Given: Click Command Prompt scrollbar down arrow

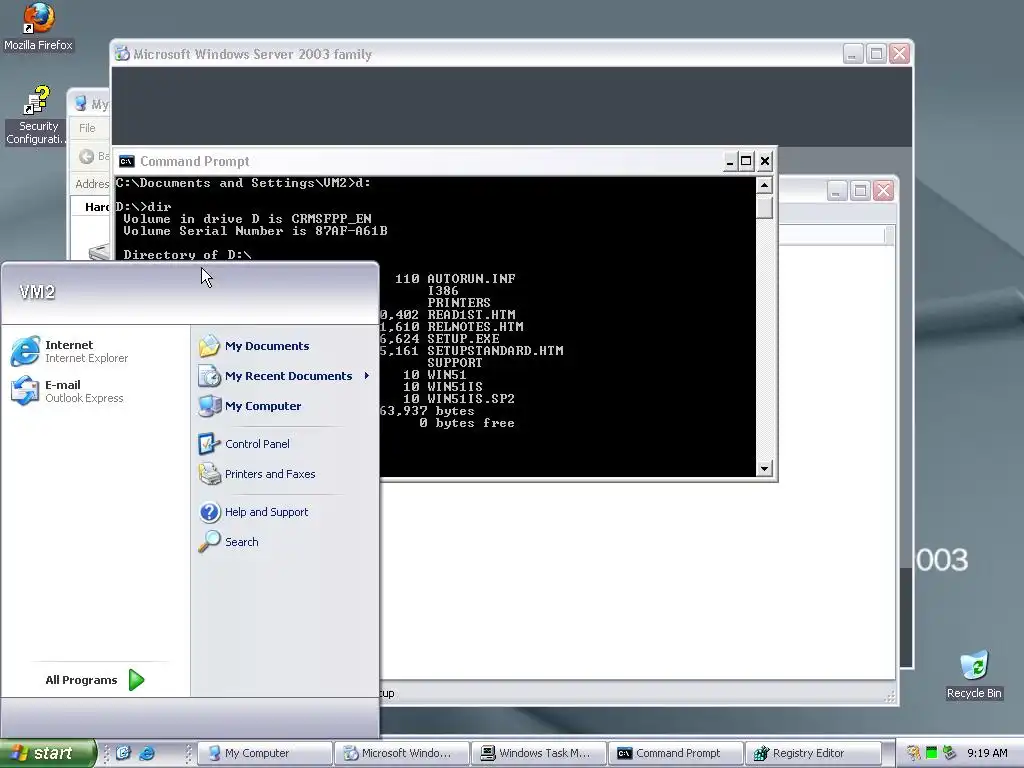Looking at the screenshot, I should pyautogui.click(x=764, y=468).
